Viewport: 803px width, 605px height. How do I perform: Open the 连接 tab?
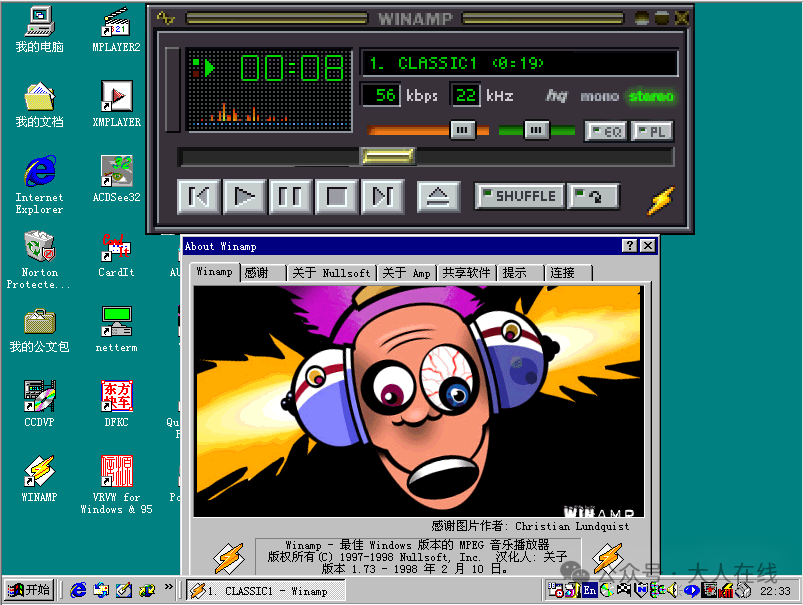point(569,273)
